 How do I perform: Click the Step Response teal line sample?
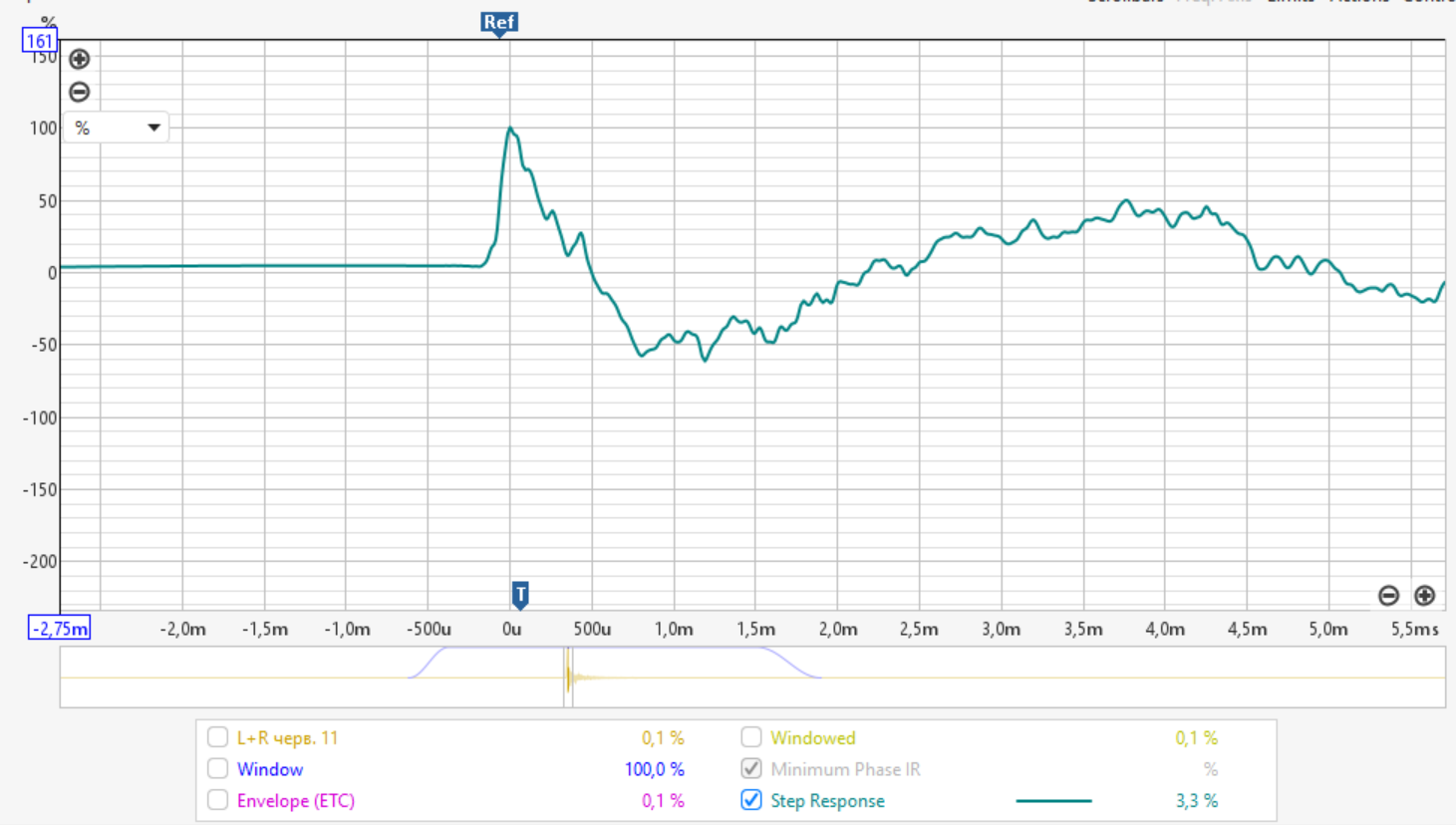tap(1053, 801)
